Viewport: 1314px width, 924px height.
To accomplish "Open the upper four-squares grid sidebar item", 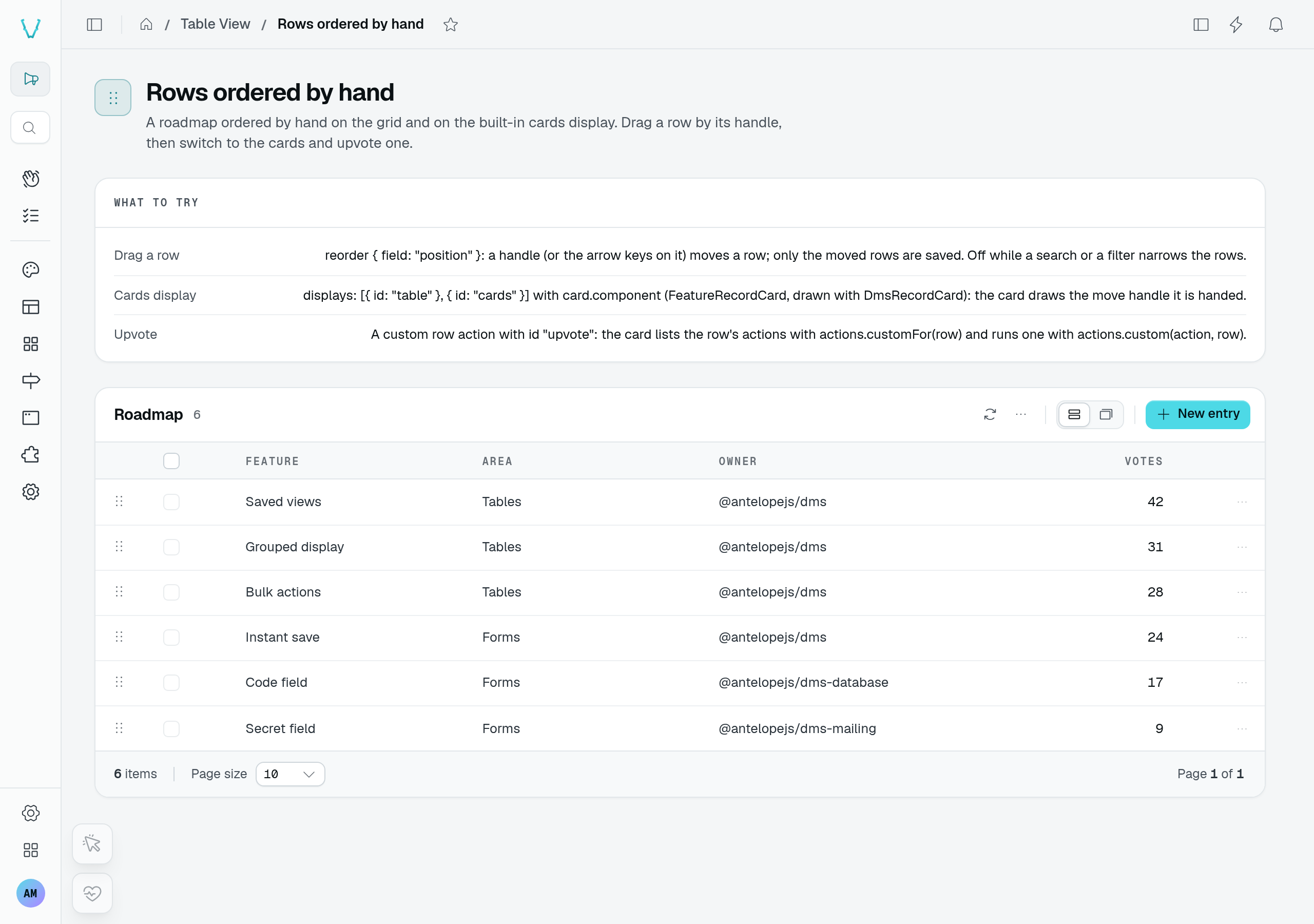I will point(30,344).
